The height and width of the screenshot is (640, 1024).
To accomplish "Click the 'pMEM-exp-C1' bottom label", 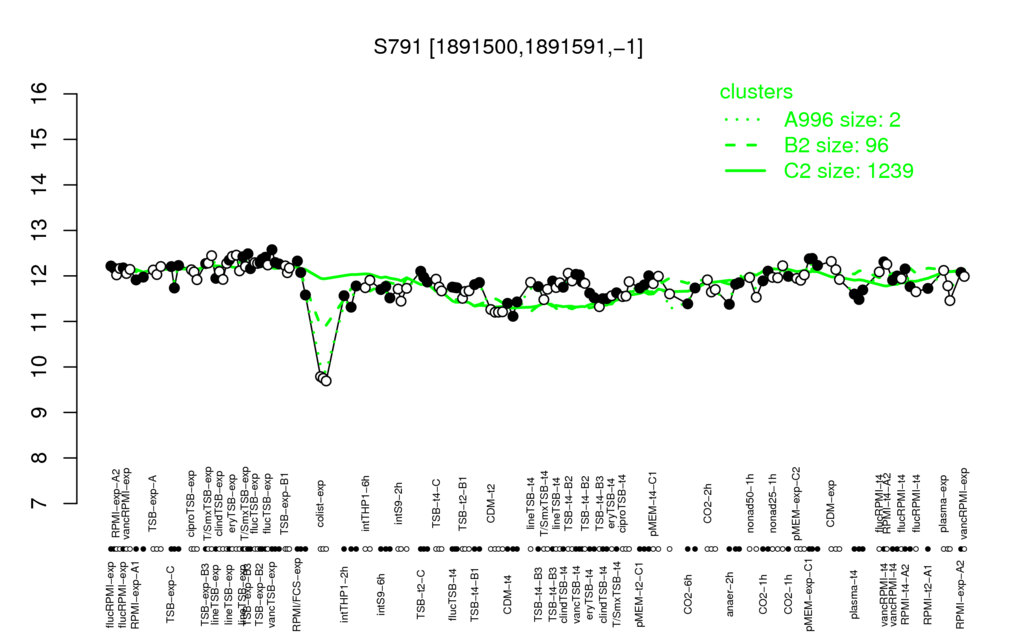I will pos(810,594).
